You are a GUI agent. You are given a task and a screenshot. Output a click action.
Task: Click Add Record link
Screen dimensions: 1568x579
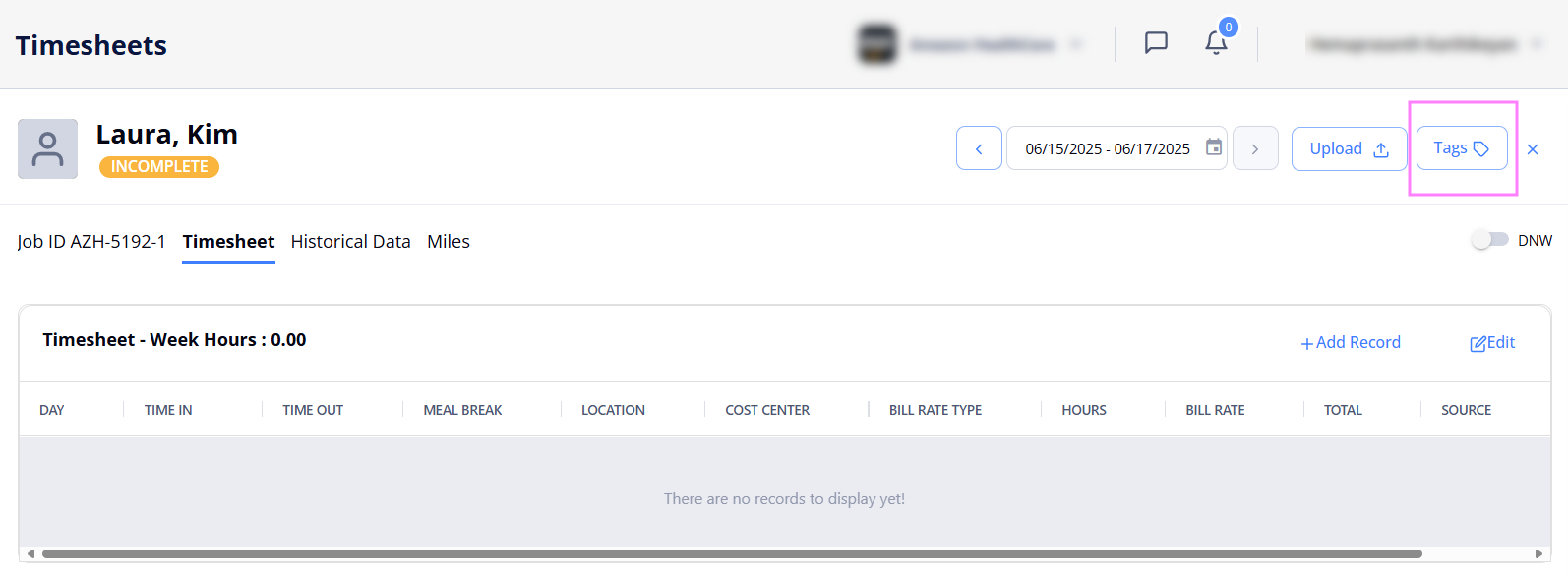point(1351,342)
